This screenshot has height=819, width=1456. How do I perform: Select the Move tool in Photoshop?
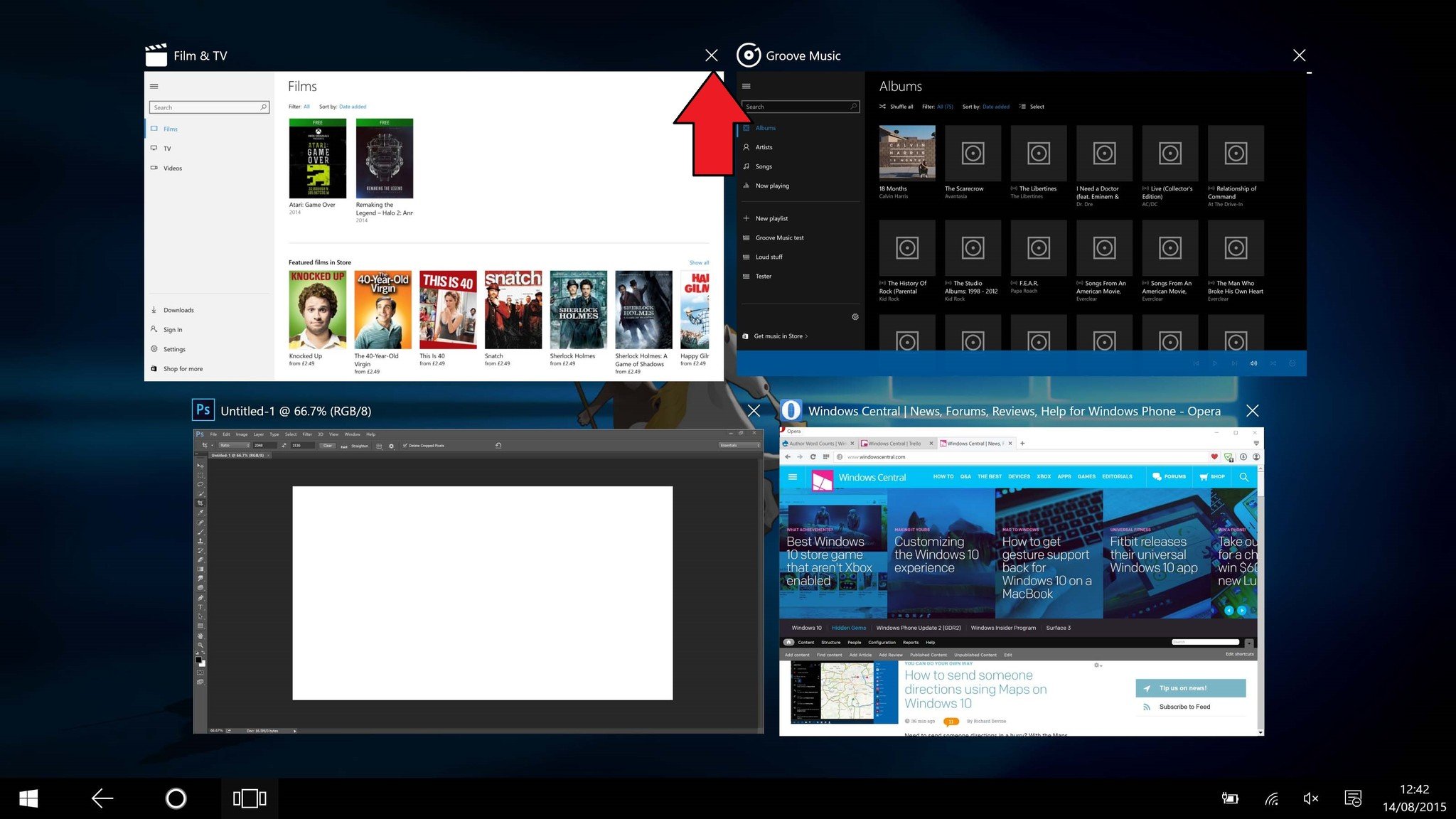(200, 466)
